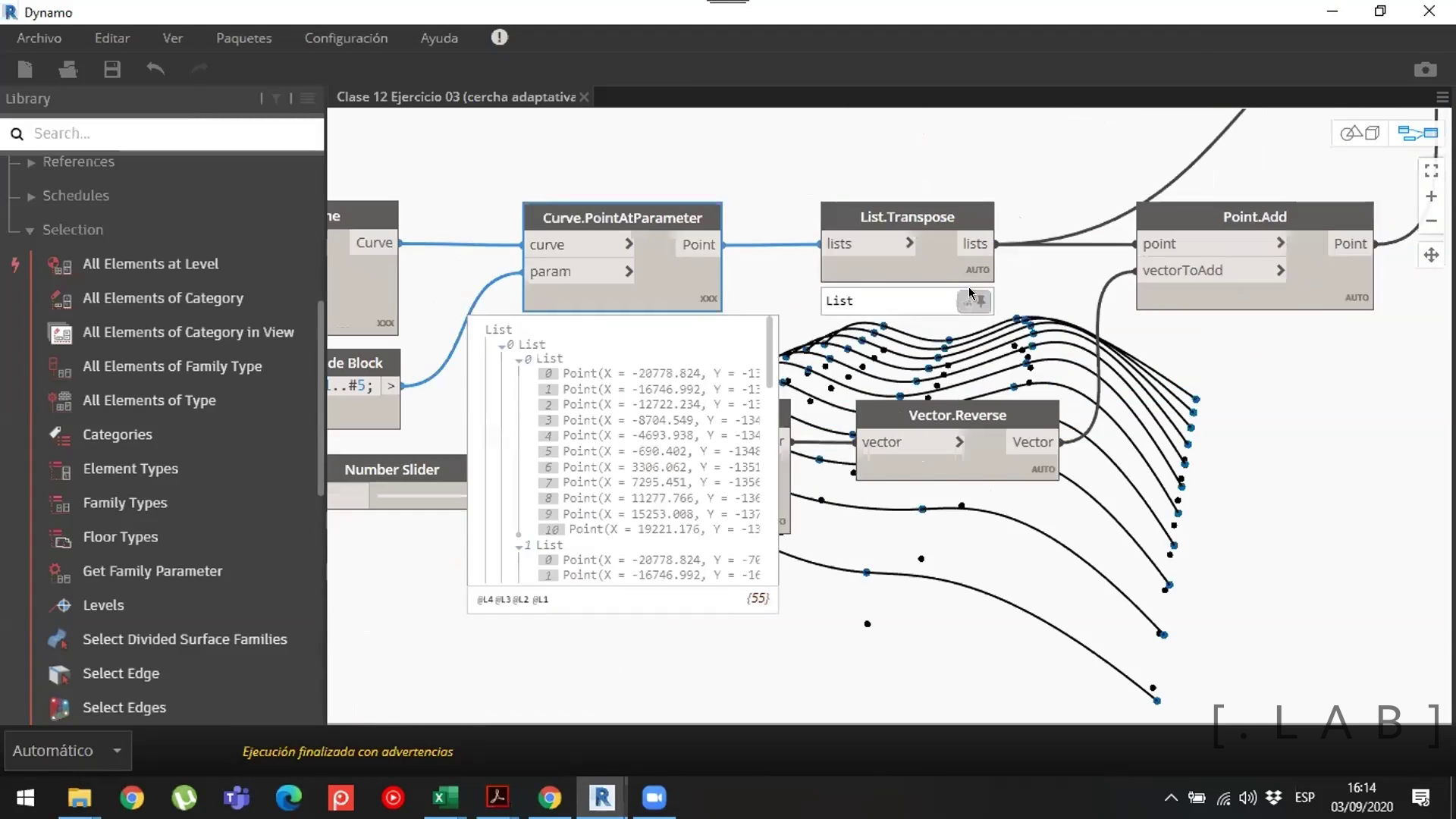The image size is (1456, 819).
Task: Click the Save toolbar icon
Action: [x=112, y=70]
